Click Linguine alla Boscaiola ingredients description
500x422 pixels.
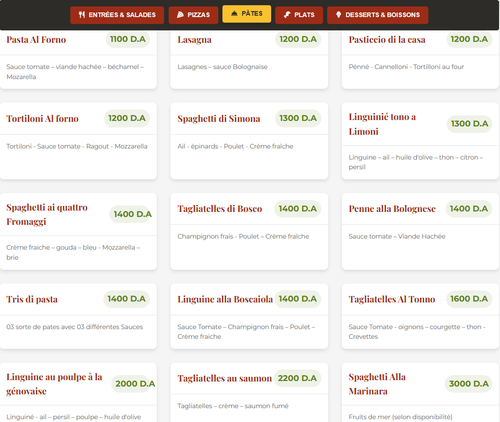pyautogui.click(x=246, y=332)
